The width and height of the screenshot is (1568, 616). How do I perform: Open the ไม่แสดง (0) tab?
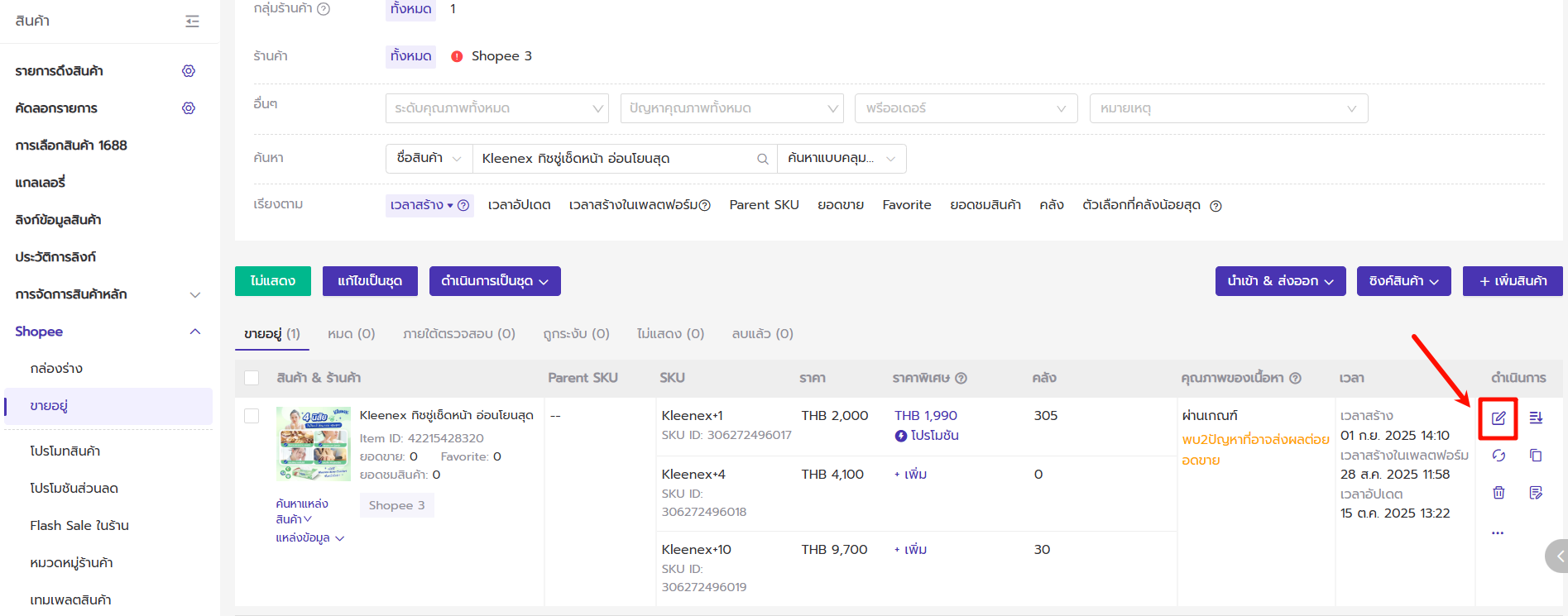670,334
